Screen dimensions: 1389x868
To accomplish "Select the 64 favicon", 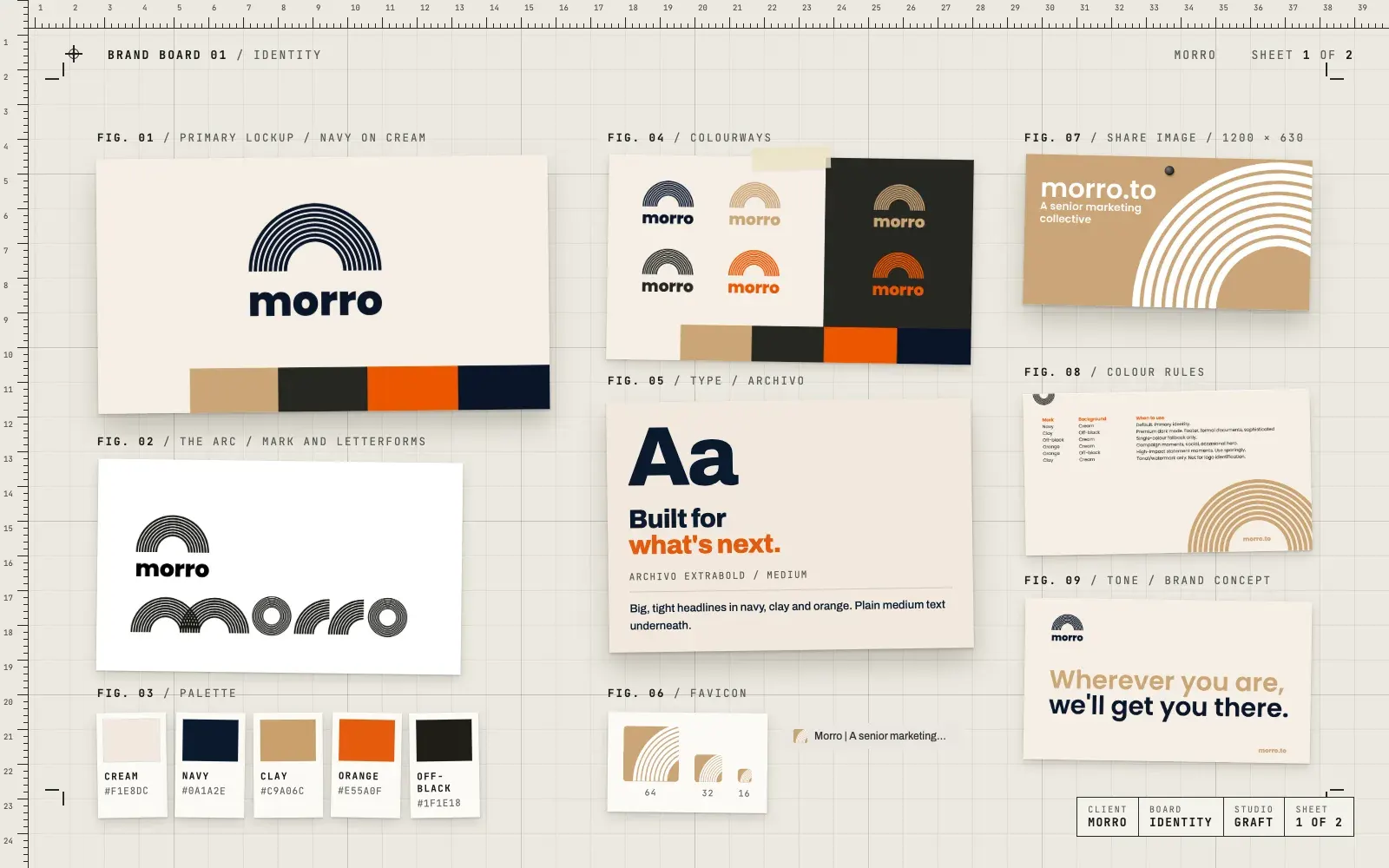I will click(x=651, y=754).
